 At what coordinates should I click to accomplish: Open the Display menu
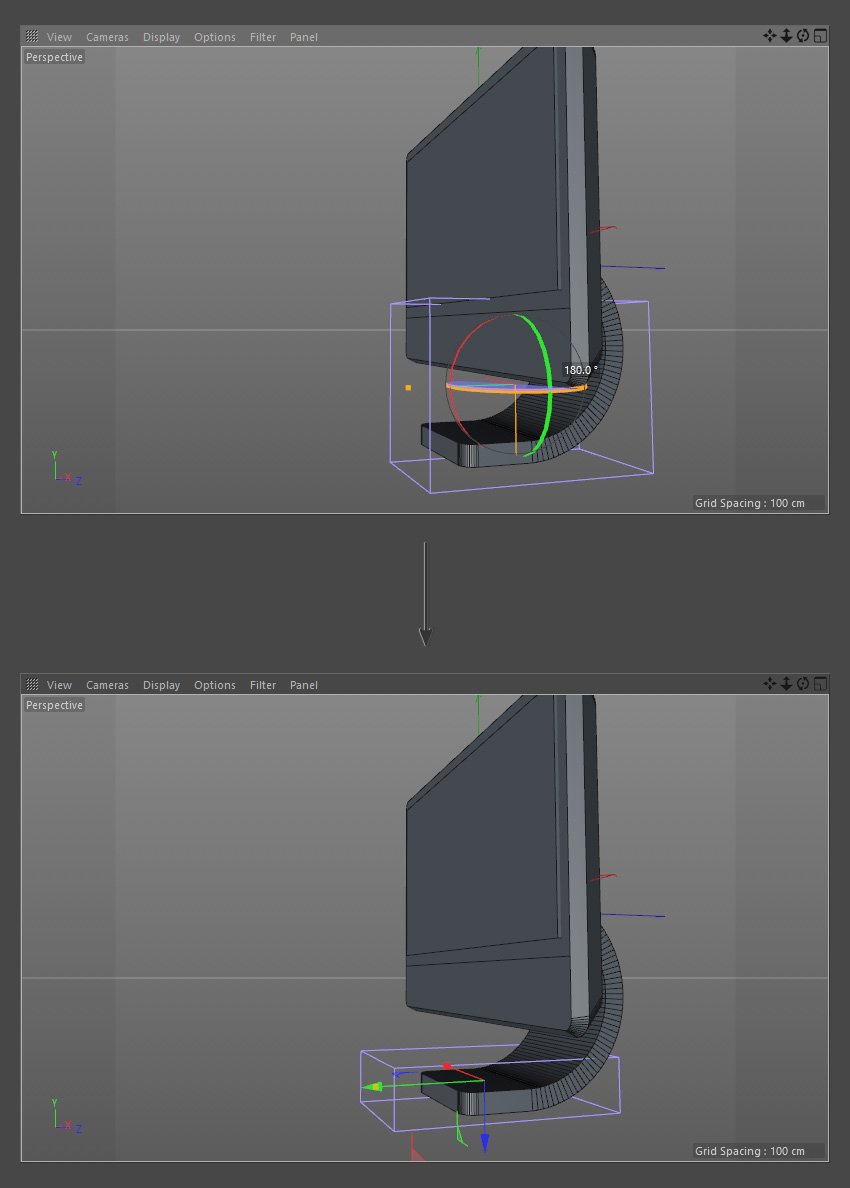161,37
